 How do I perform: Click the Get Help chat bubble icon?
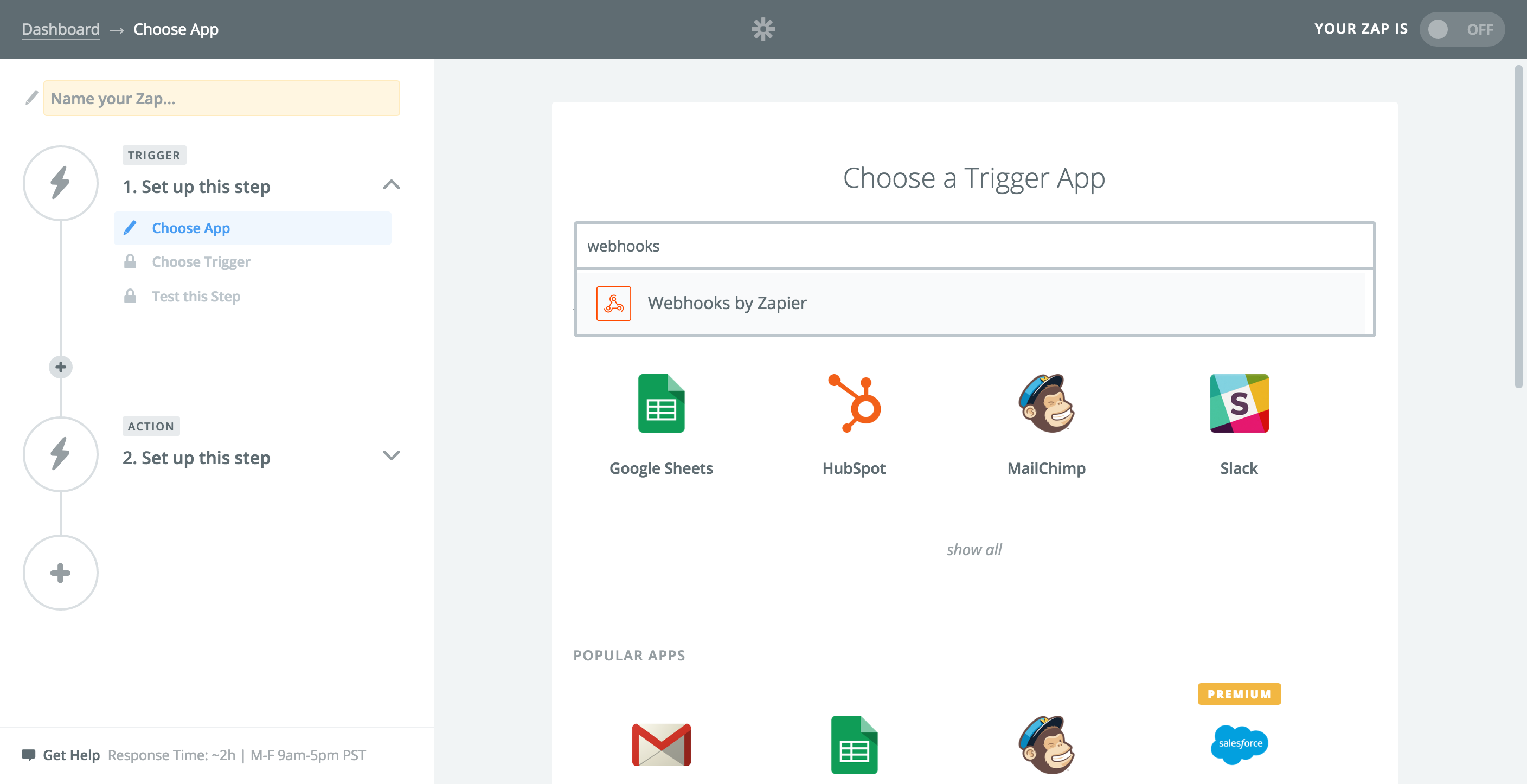(28, 755)
